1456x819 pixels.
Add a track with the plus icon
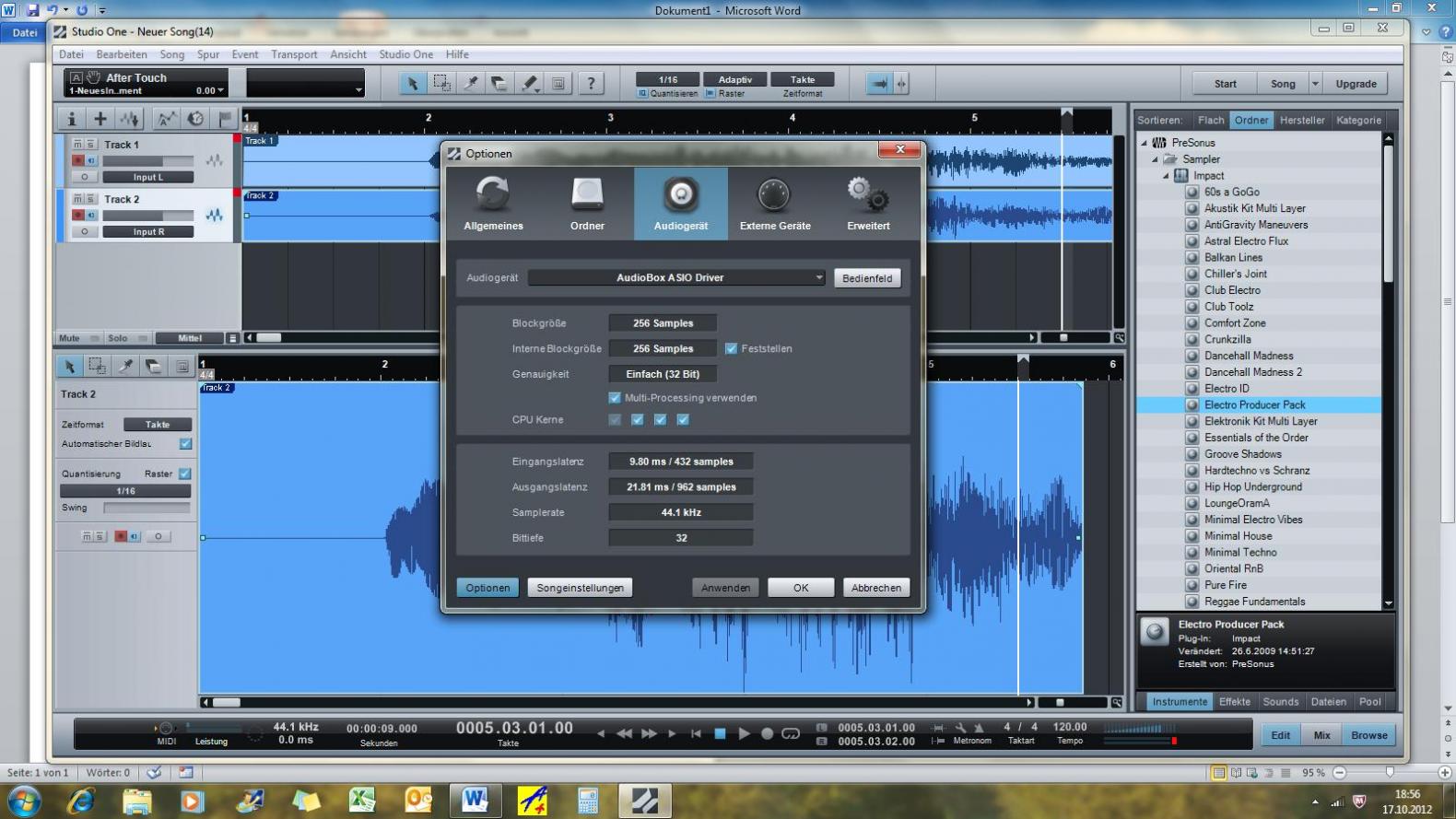coord(100,119)
